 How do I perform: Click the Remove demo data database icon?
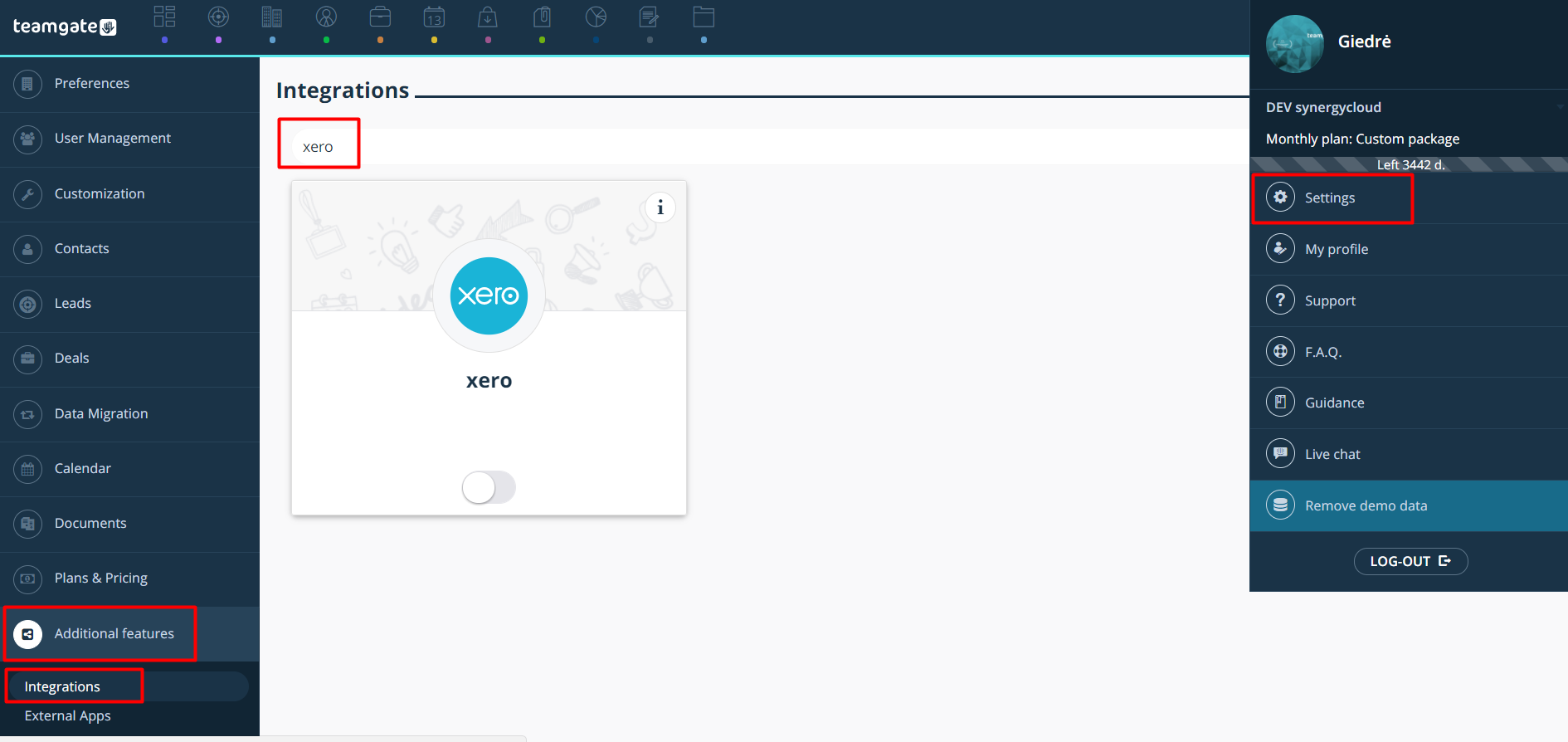pos(1280,505)
